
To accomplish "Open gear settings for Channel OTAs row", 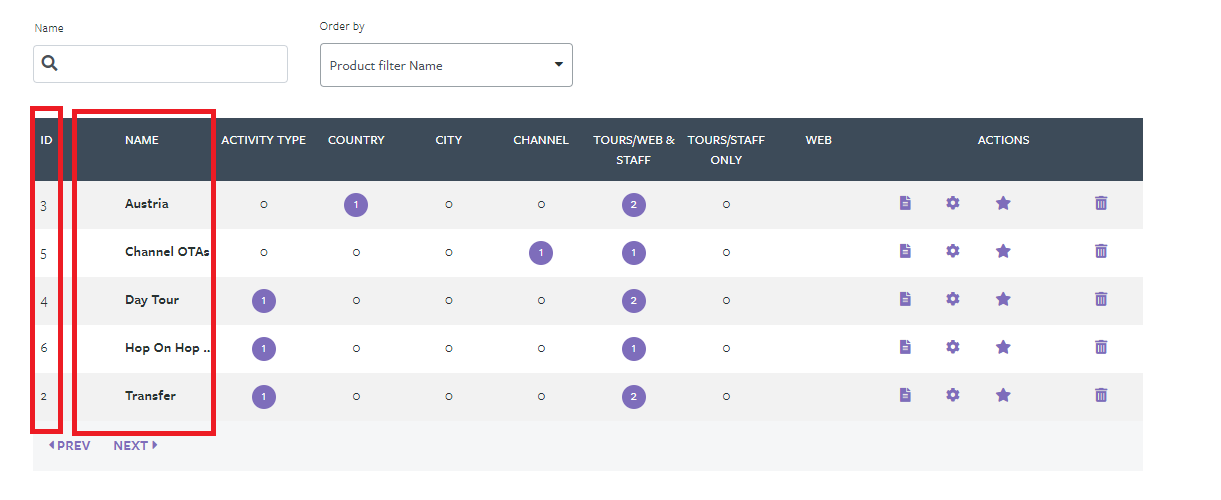I will [x=953, y=251].
